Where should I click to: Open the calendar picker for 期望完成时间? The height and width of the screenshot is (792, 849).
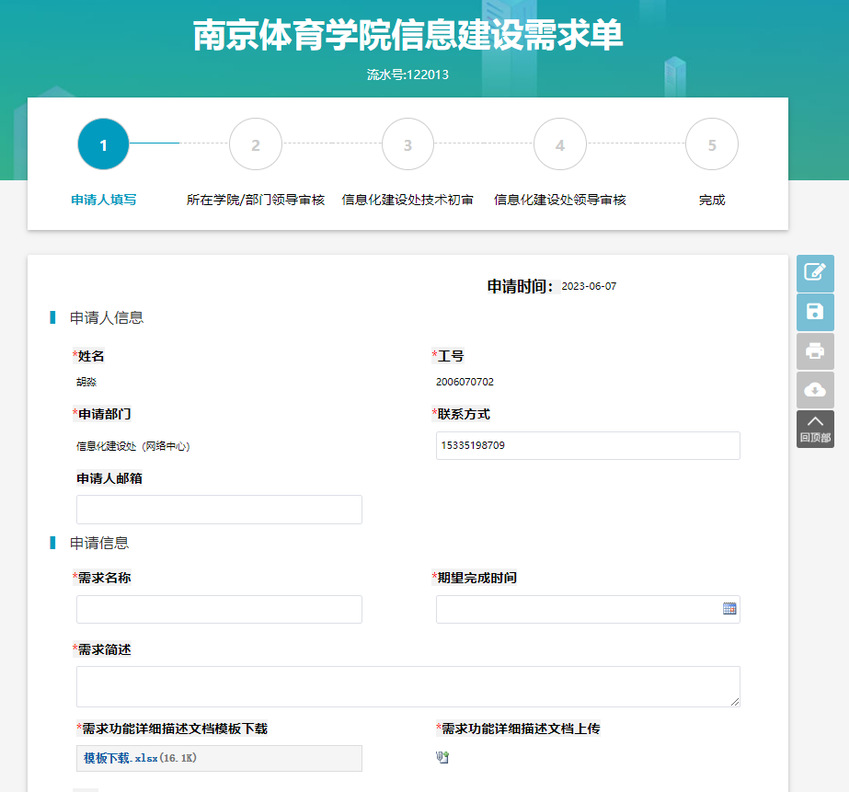coord(729,608)
